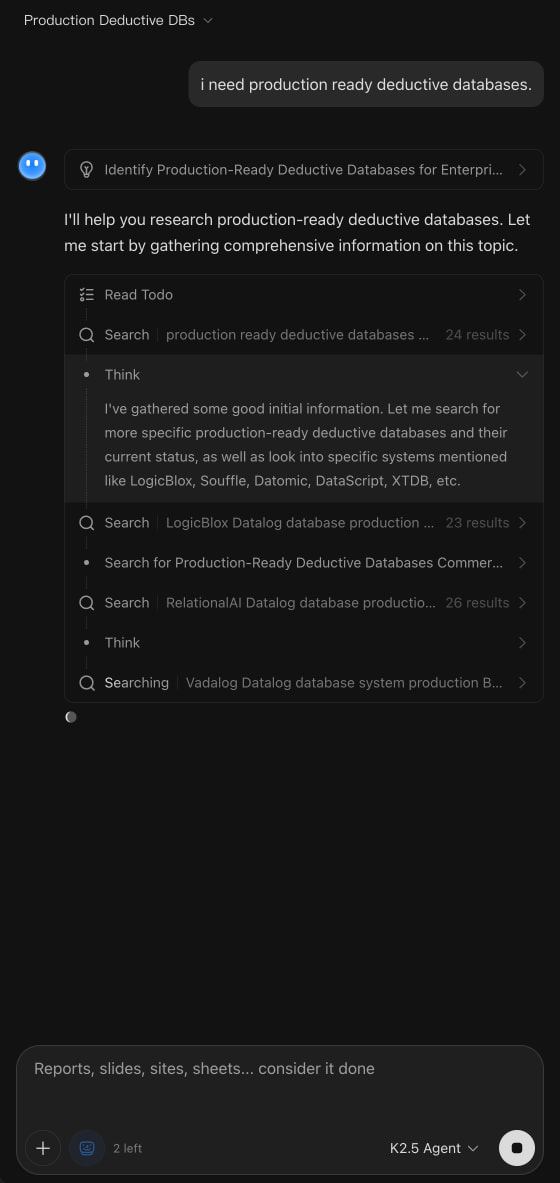Collapse the expanded Think section chevron
Screen dimensions: 560x1183
[522, 375]
